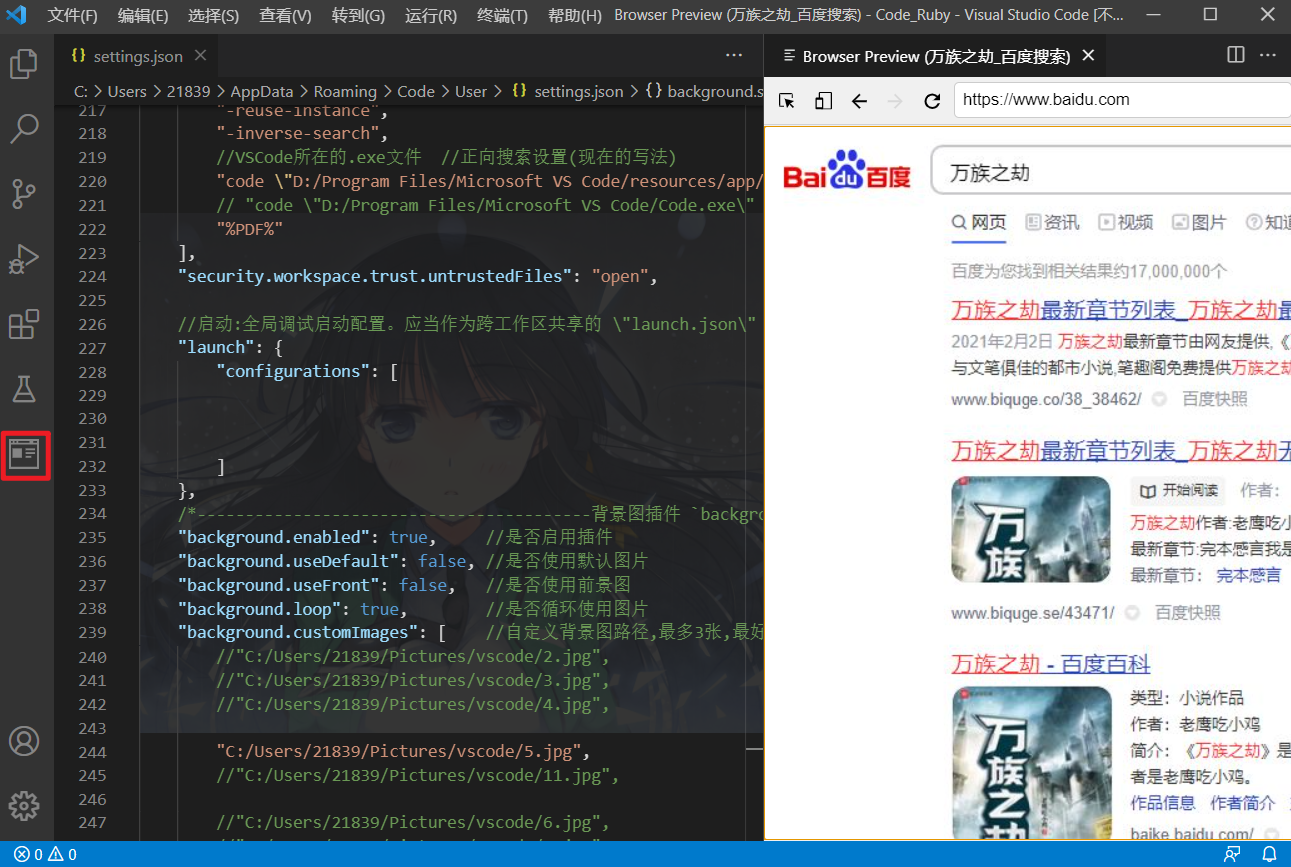
Task: Open the 21839 breadcrumb dropdown
Action: 188,91
